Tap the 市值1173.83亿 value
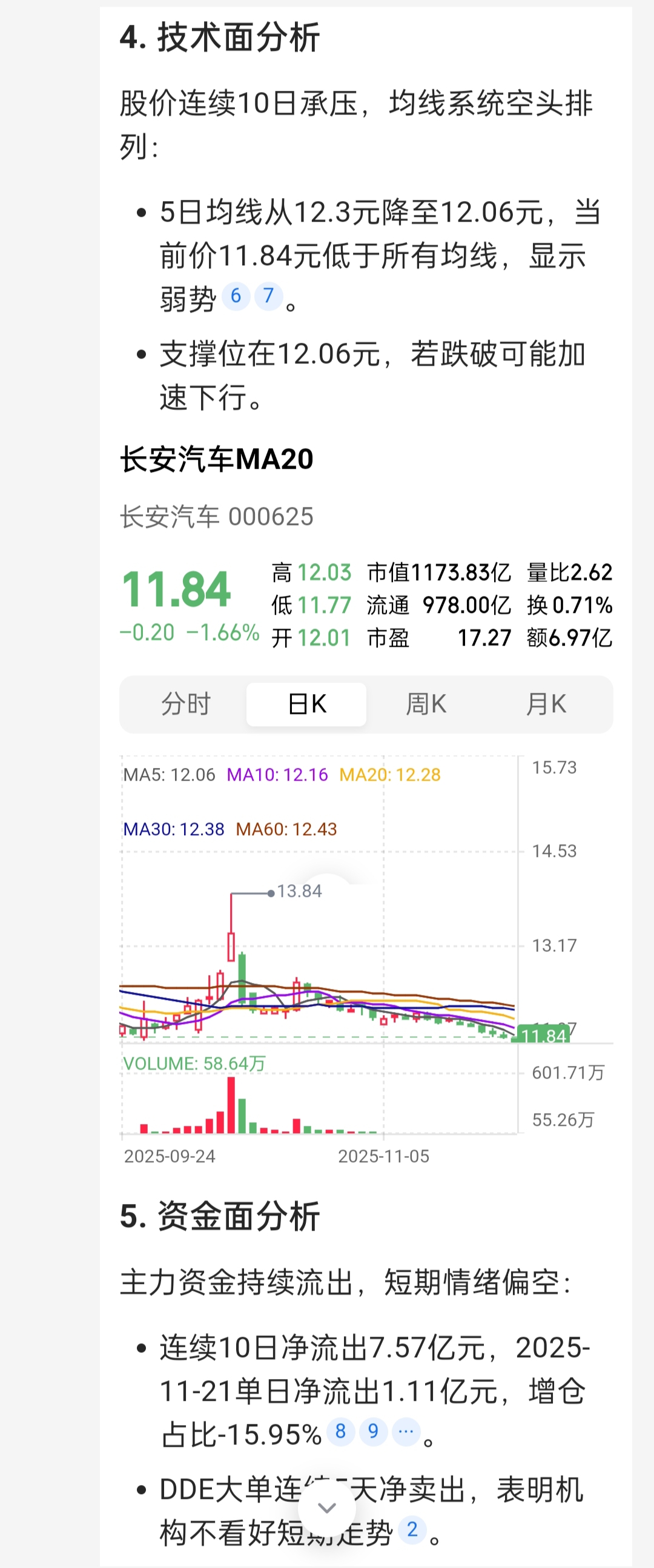Image resolution: width=654 pixels, height=1568 pixels. click(439, 573)
